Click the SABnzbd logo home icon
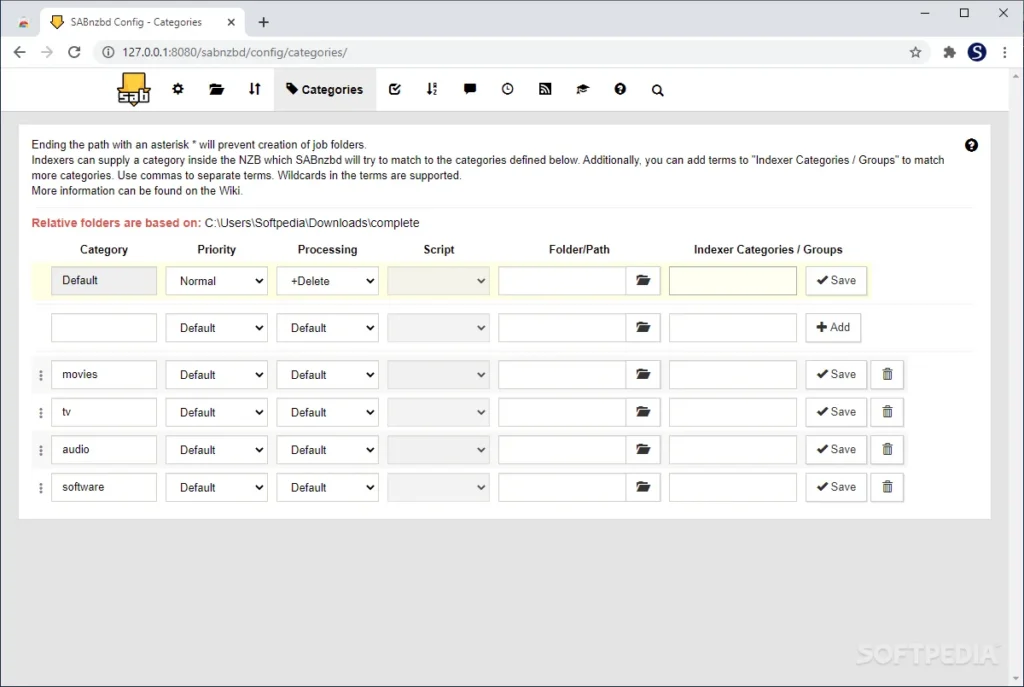Screen dimensions: 1024x687 [134, 89]
